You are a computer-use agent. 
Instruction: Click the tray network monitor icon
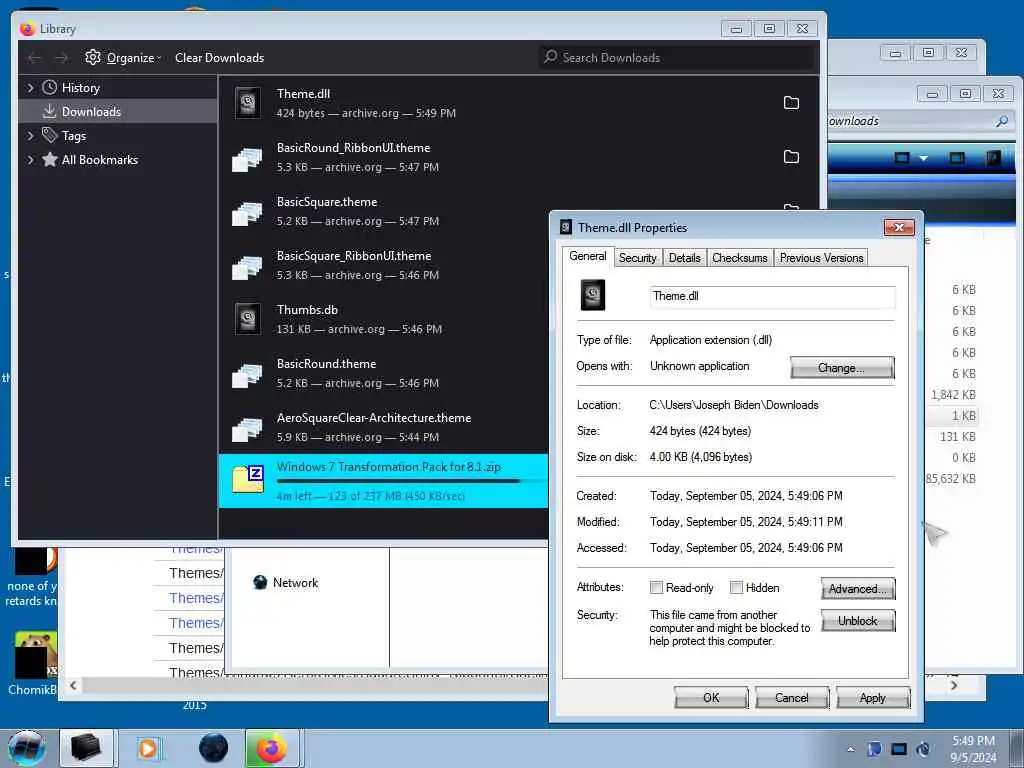(x=899, y=749)
